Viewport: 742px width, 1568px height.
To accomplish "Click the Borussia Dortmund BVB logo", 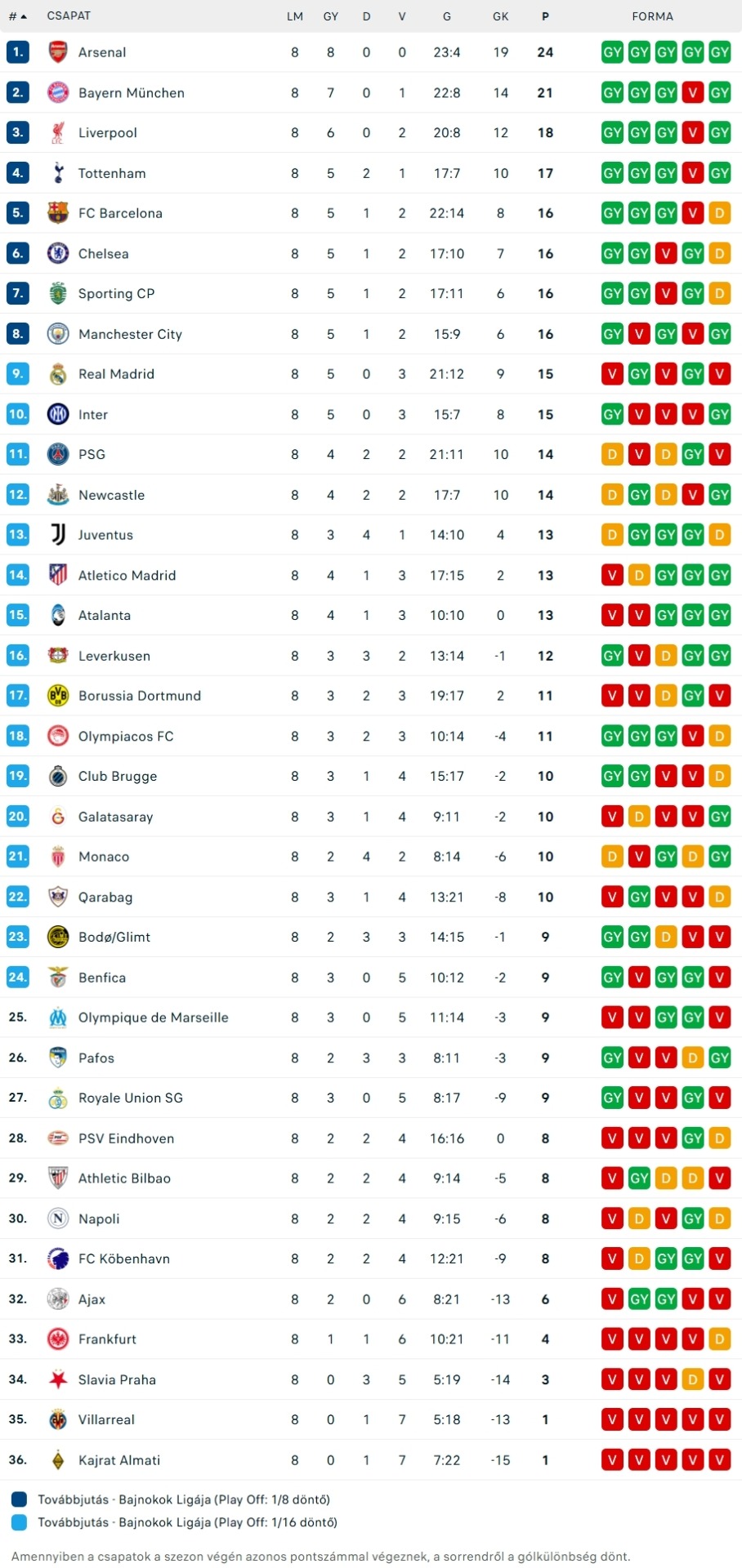I will coord(58,696).
